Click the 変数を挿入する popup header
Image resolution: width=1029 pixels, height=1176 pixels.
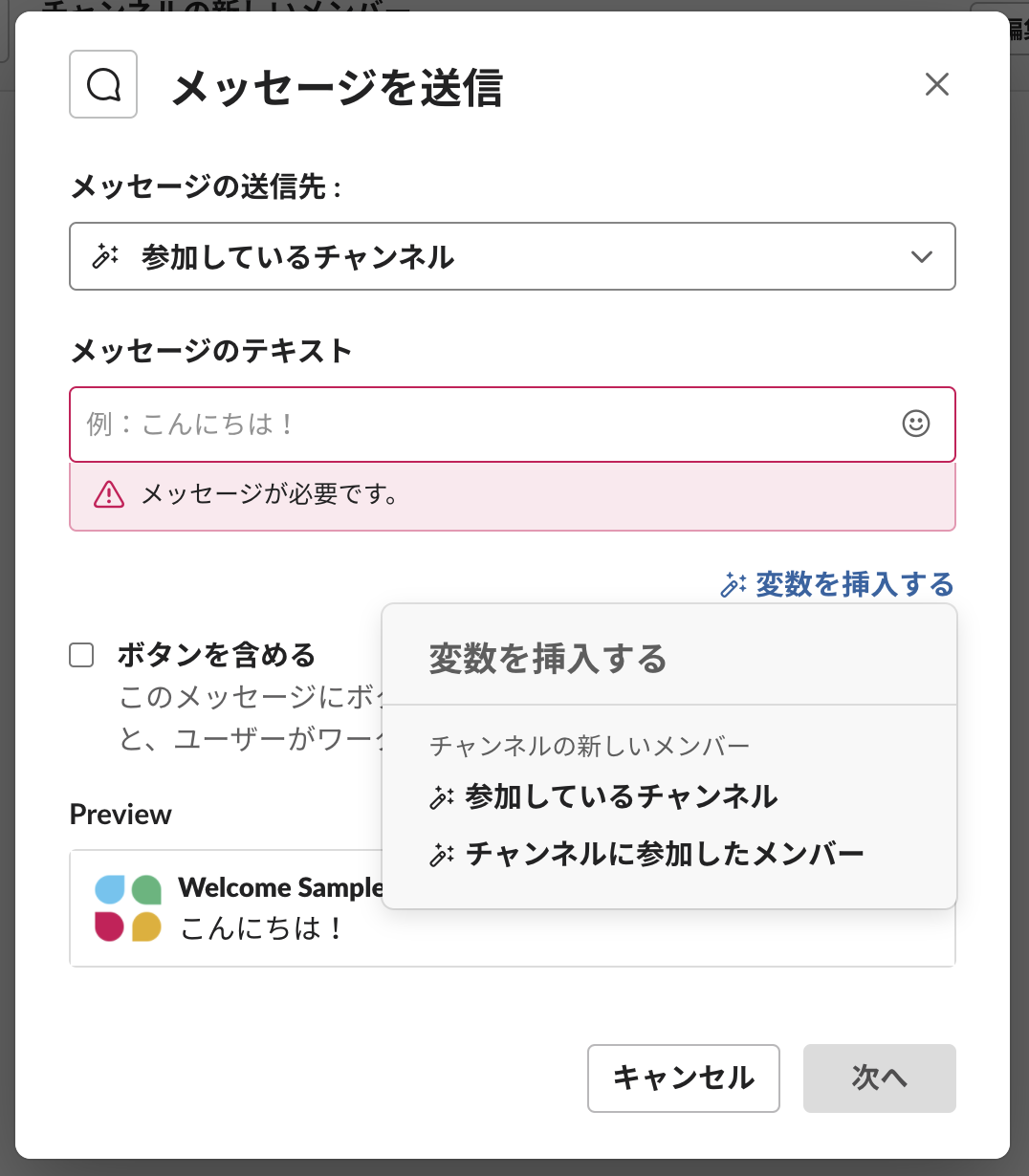548,659
